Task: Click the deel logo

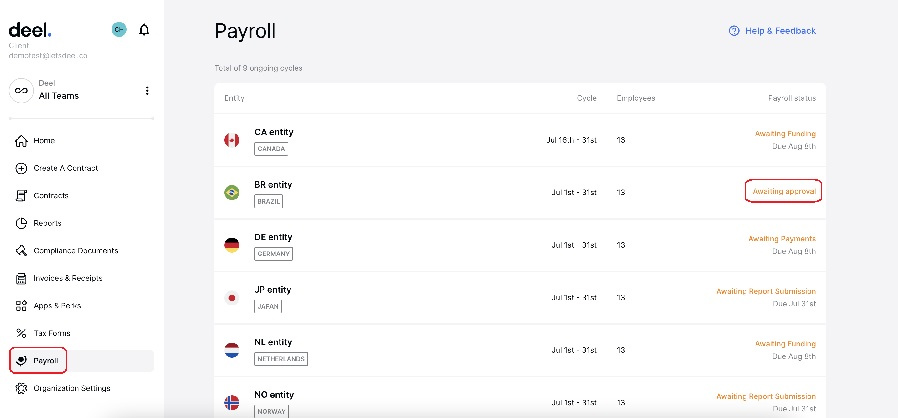Action: [x=30, y=30]
